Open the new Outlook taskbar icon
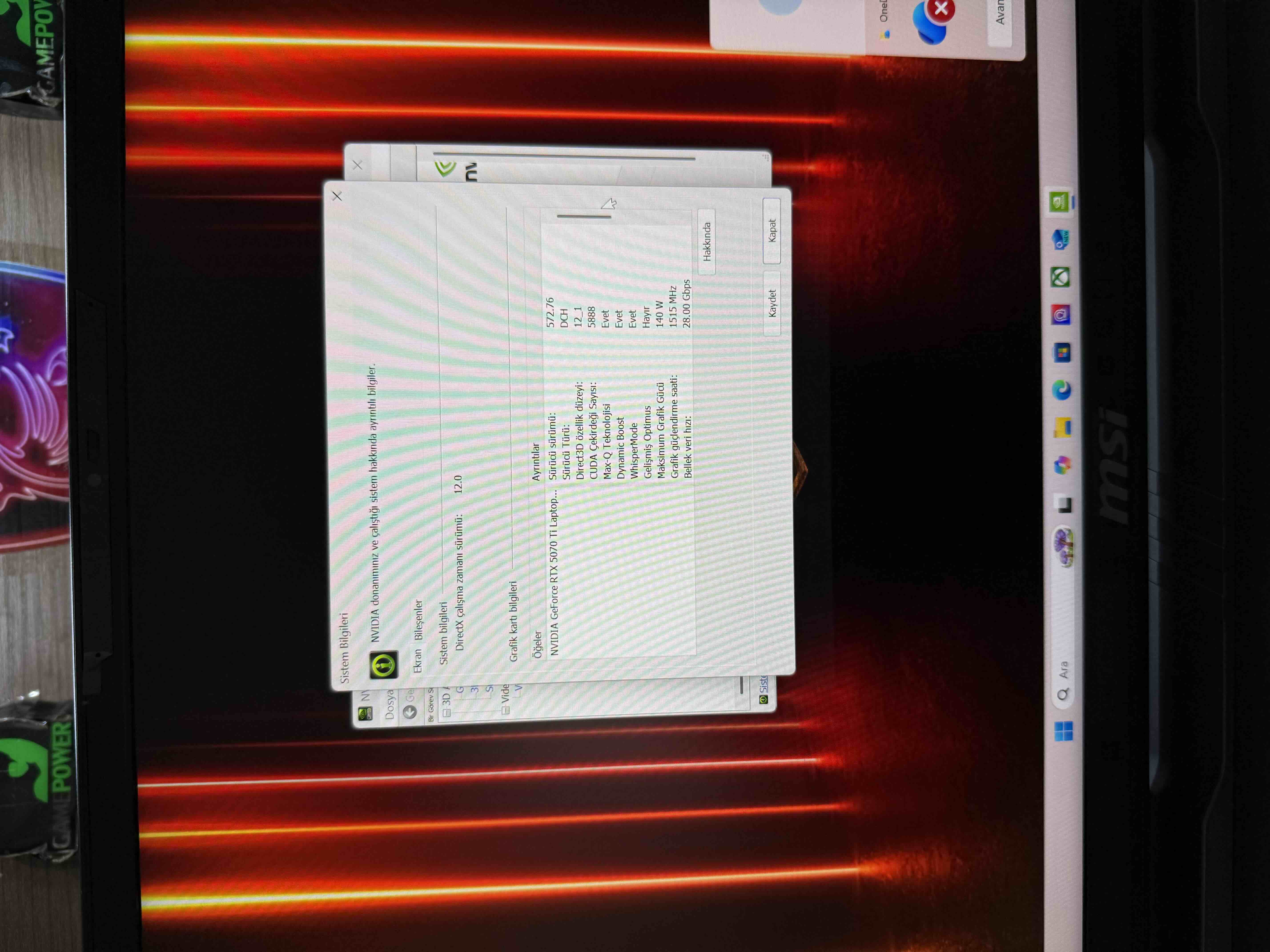The image size is (1270, 952). pos(1060,239)
